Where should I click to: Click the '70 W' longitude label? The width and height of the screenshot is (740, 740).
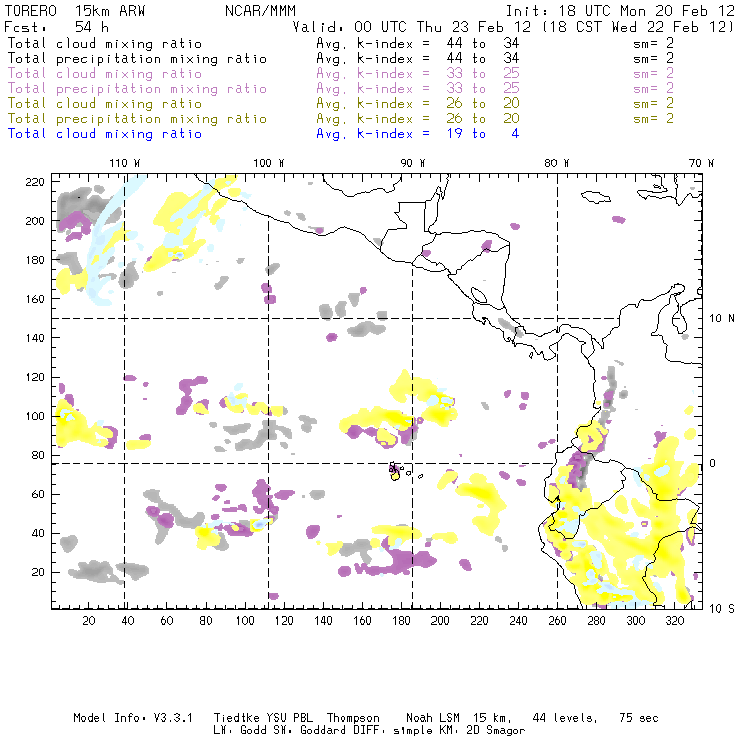click(701, 163)
